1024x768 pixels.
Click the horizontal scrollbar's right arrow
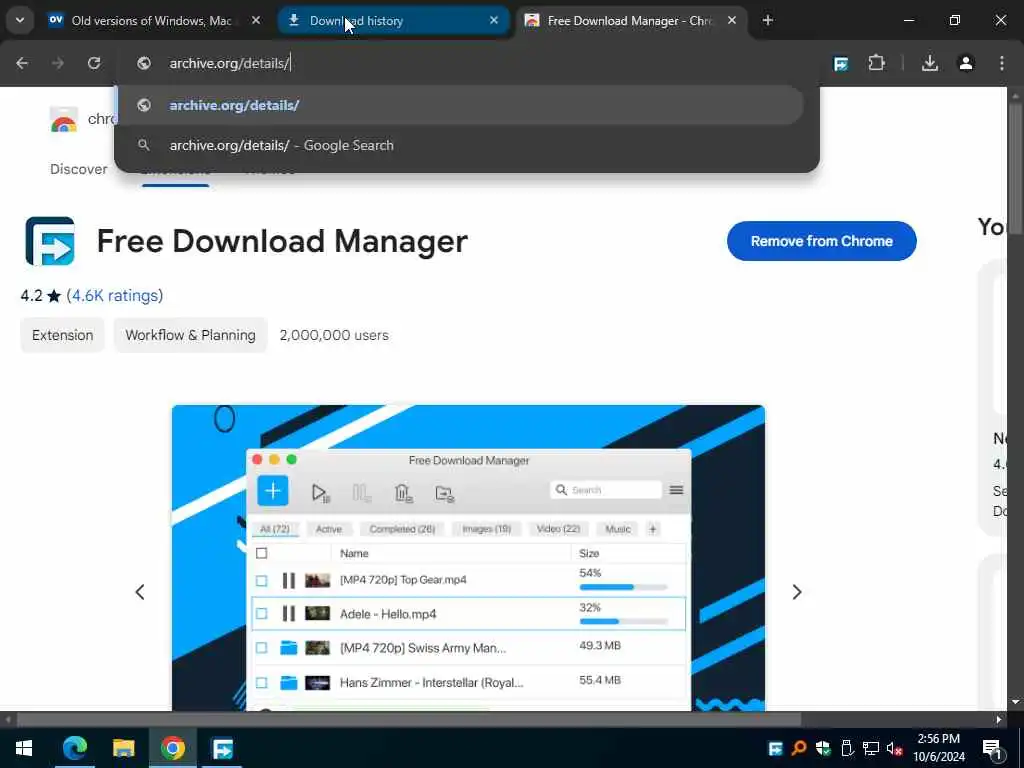(x=999, y=720)
